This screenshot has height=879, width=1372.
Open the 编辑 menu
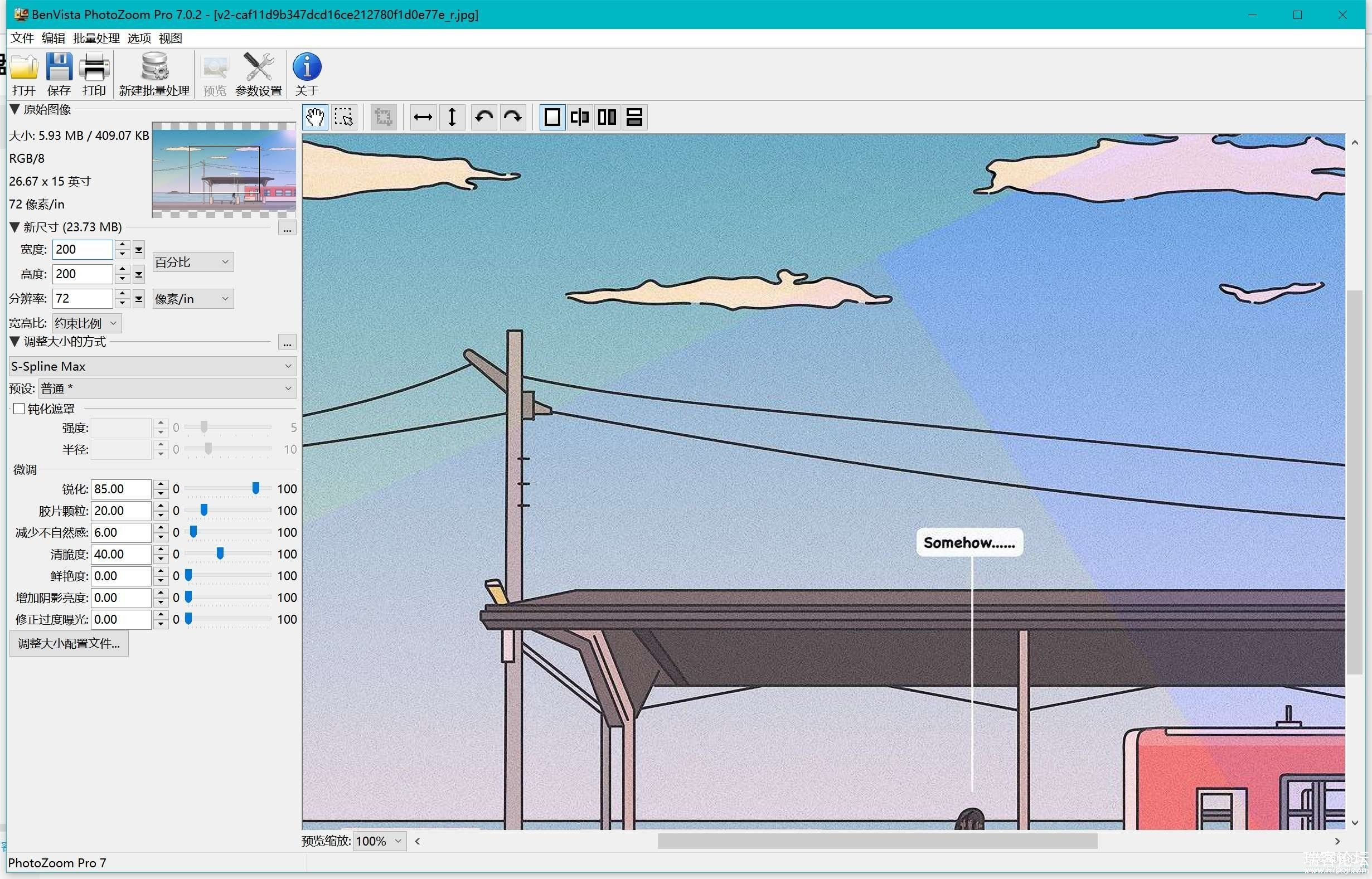(53, 38)
